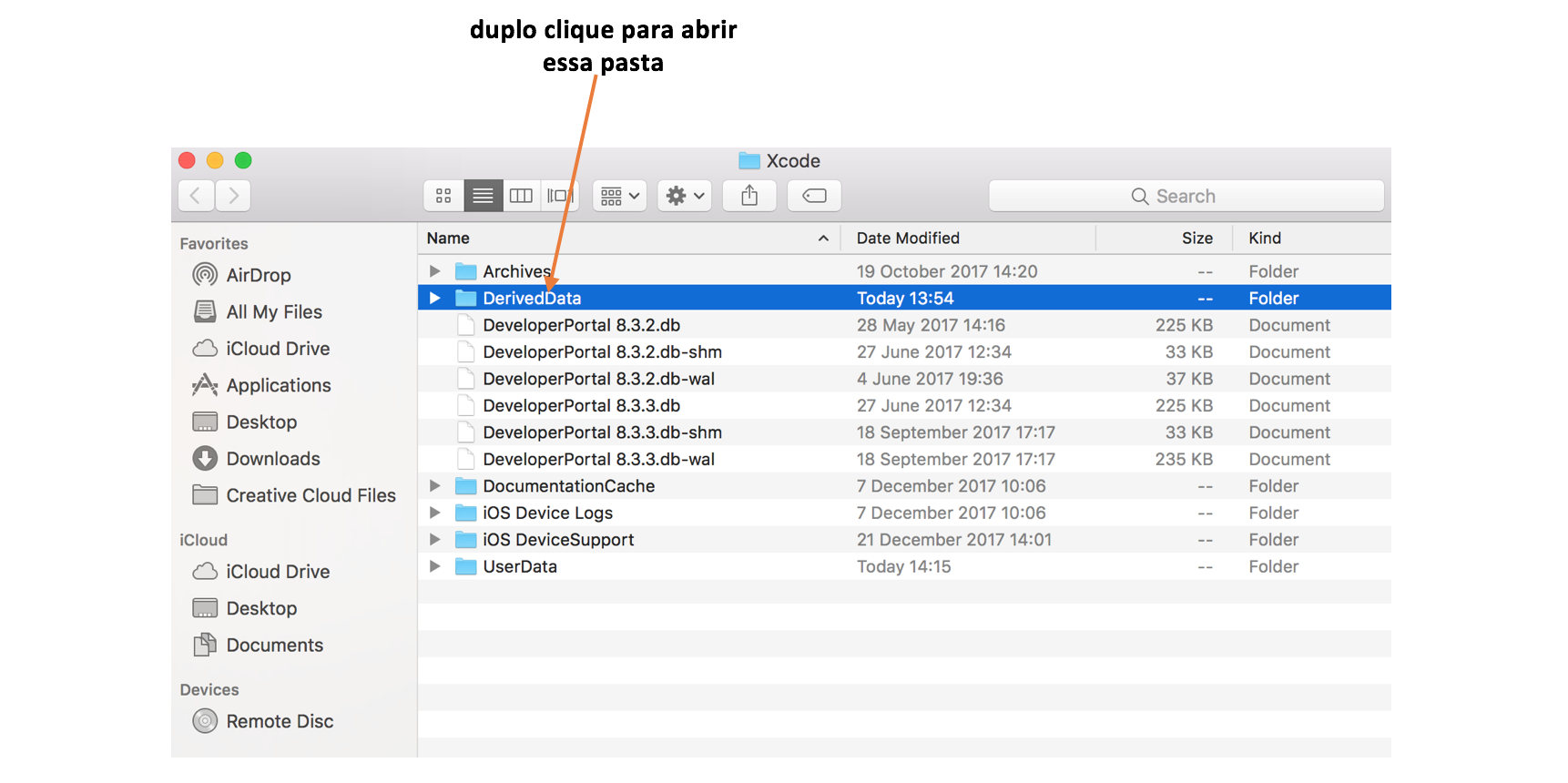Switch to list view in toolbar

[x=484, y=196]
